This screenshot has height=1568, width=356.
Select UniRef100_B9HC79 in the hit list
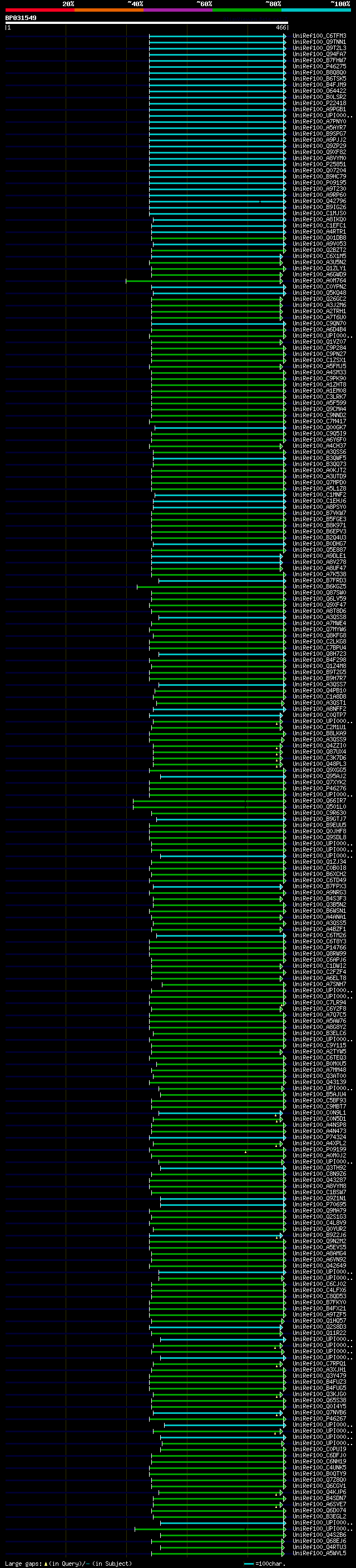coord(319,176)
